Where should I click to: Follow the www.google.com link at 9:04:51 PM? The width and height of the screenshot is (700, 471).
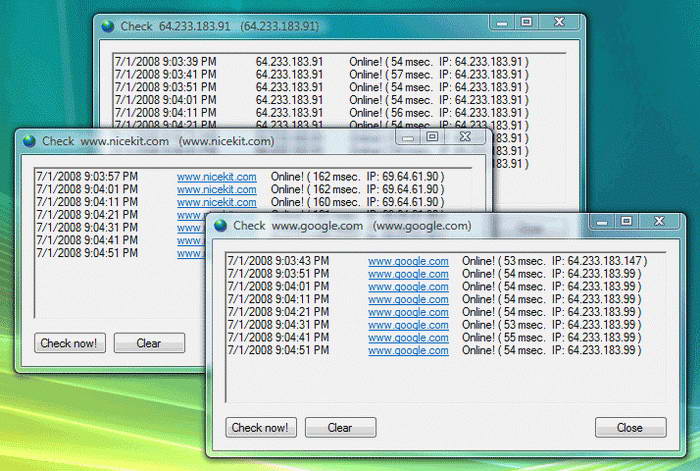[408, 351]
